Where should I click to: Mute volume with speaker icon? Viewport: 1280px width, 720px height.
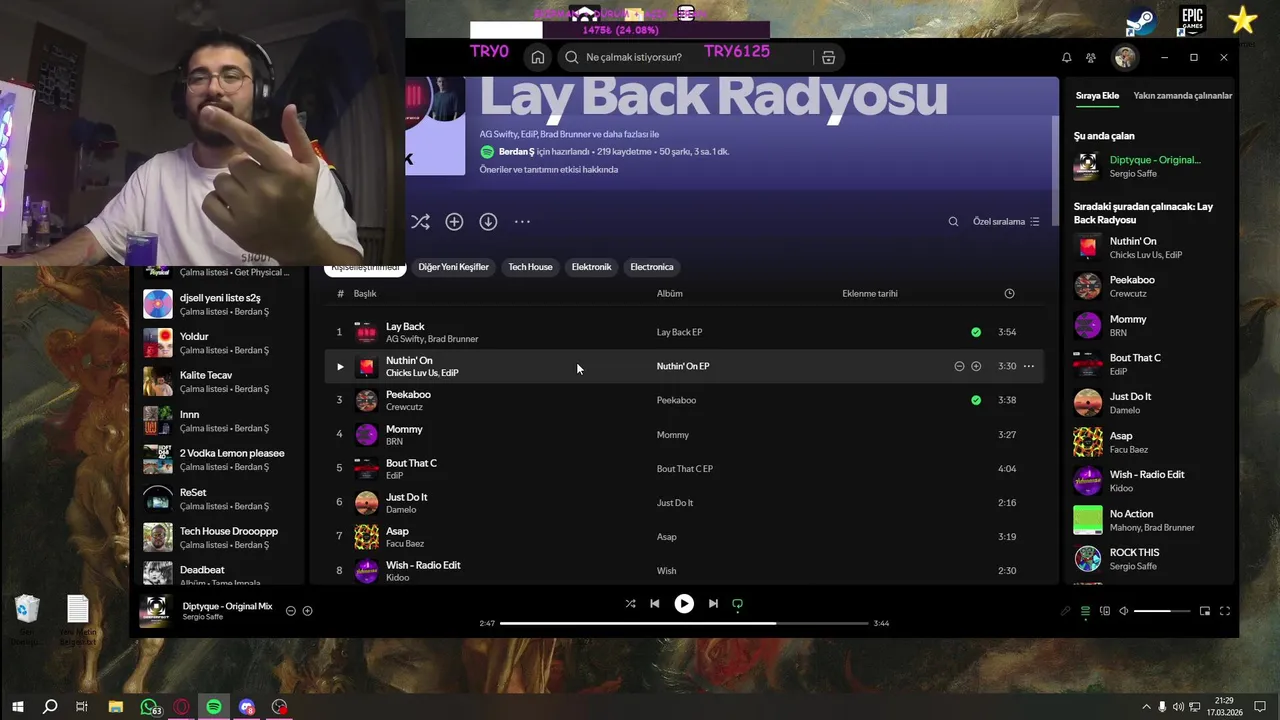click(1123, 611)
